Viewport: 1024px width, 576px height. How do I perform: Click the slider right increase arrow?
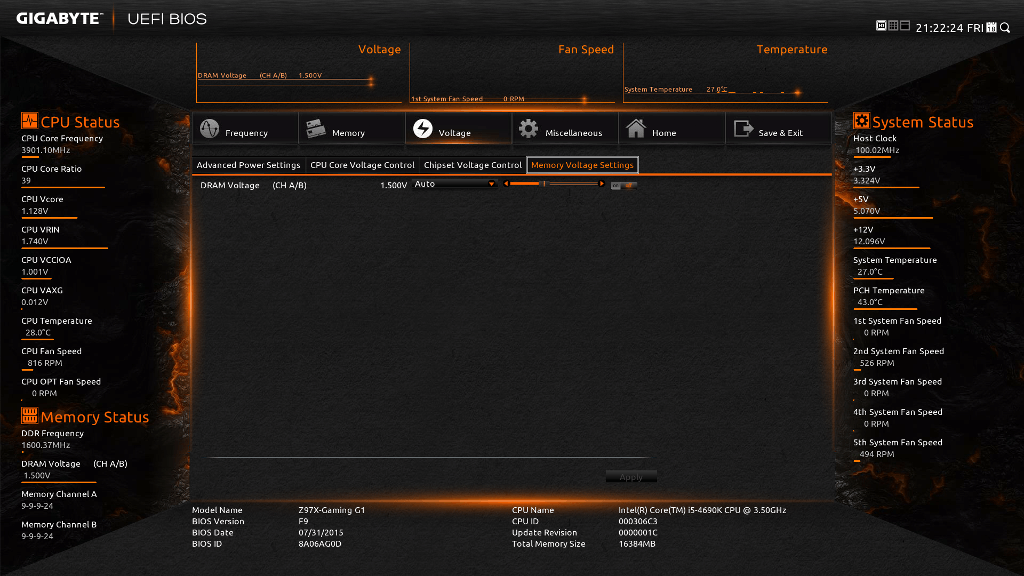pyautogui.click(x=601, y=184)
